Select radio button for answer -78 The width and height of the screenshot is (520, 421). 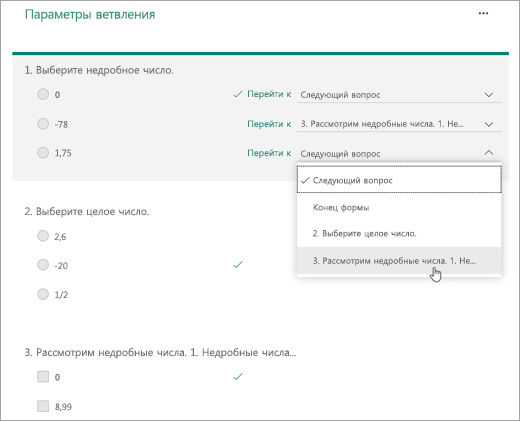43,124
